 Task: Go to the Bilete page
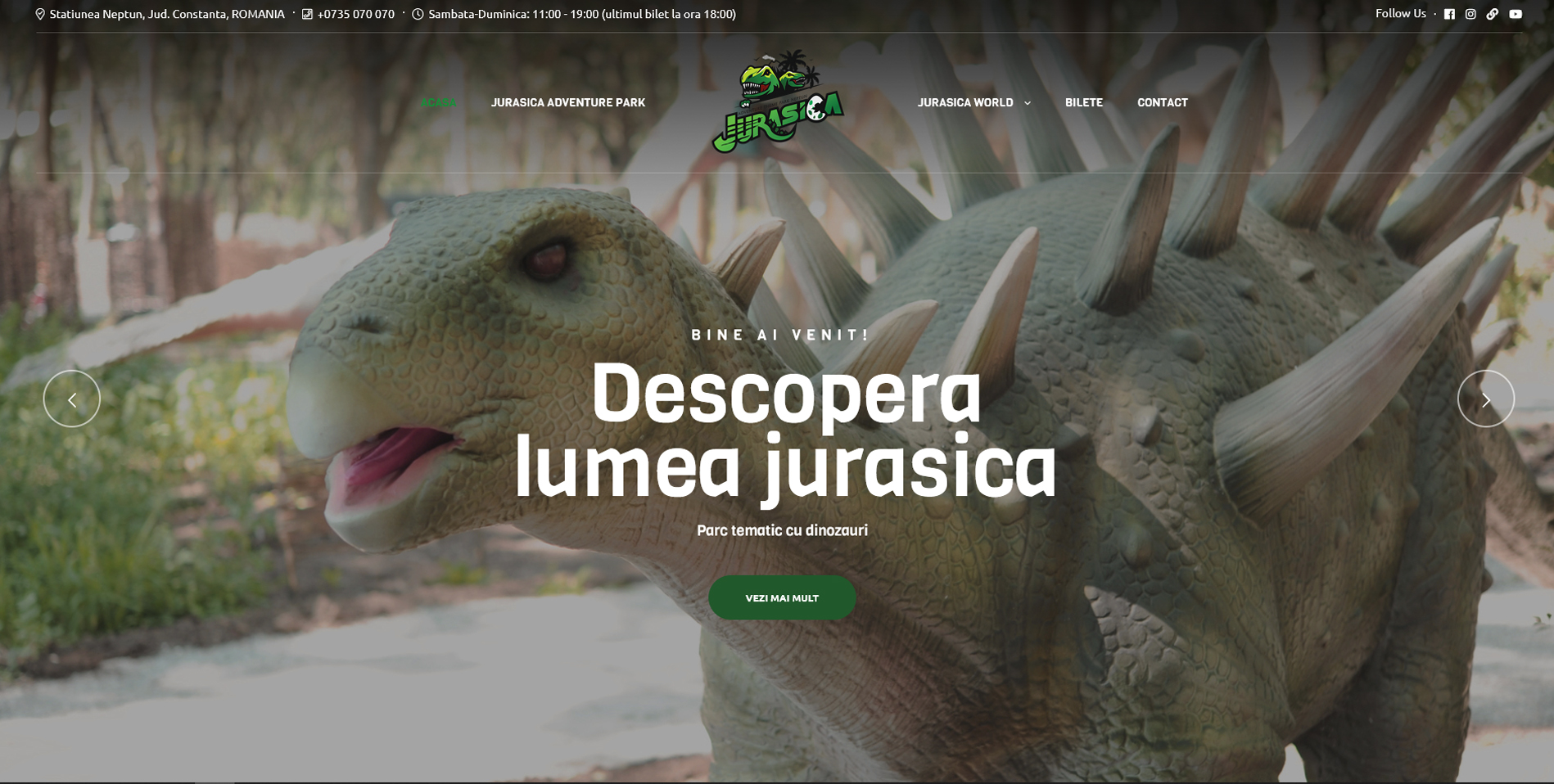click(1083, 102)
